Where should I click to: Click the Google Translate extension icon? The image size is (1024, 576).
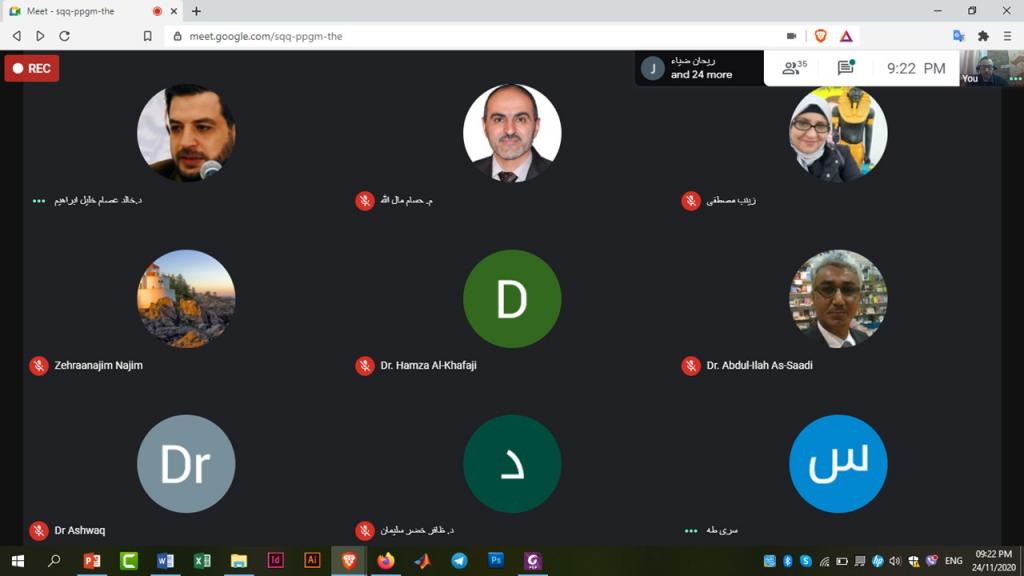[959, 36]
